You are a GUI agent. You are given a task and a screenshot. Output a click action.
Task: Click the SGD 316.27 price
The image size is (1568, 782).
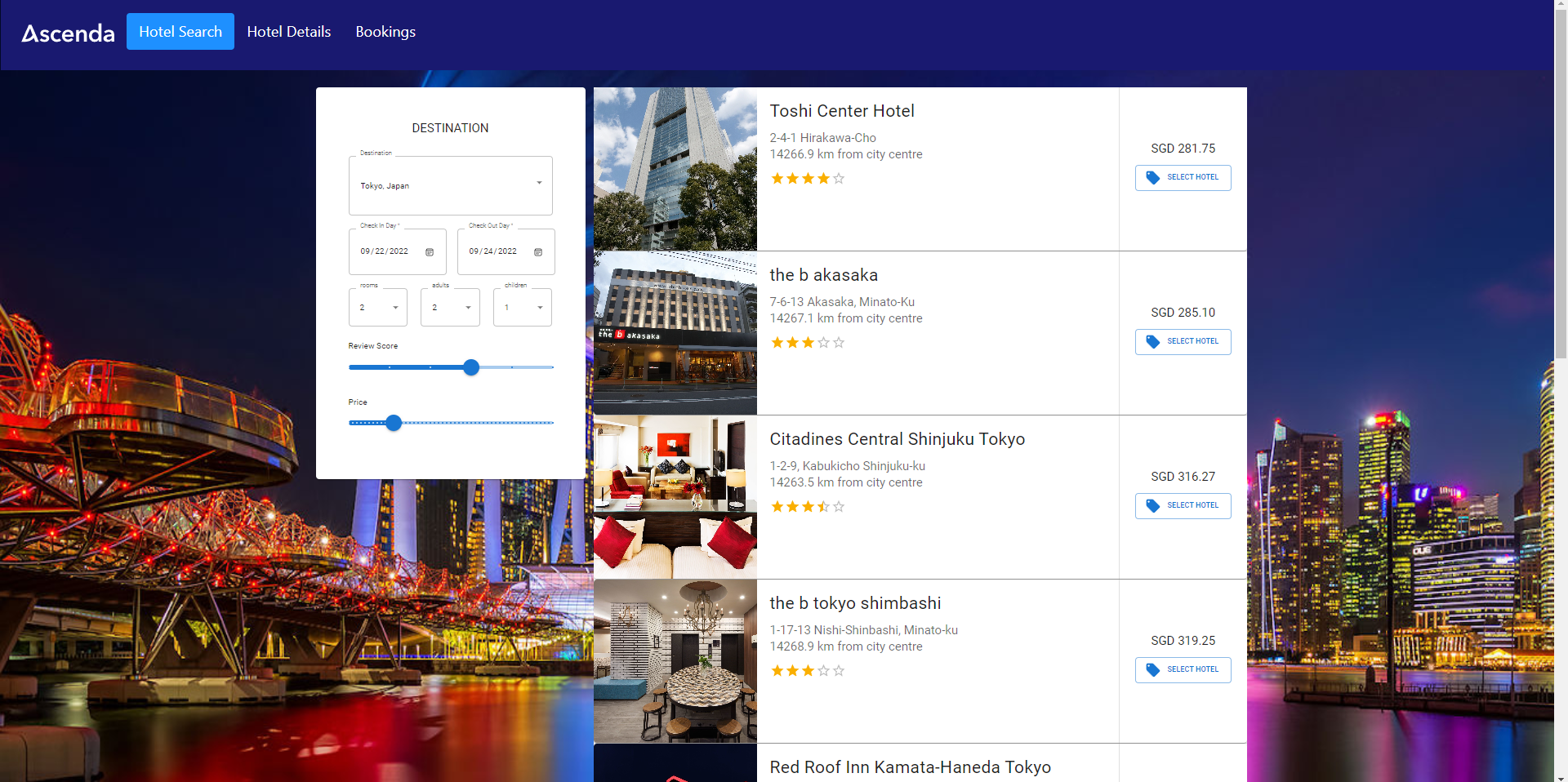tap(1183, 477)
